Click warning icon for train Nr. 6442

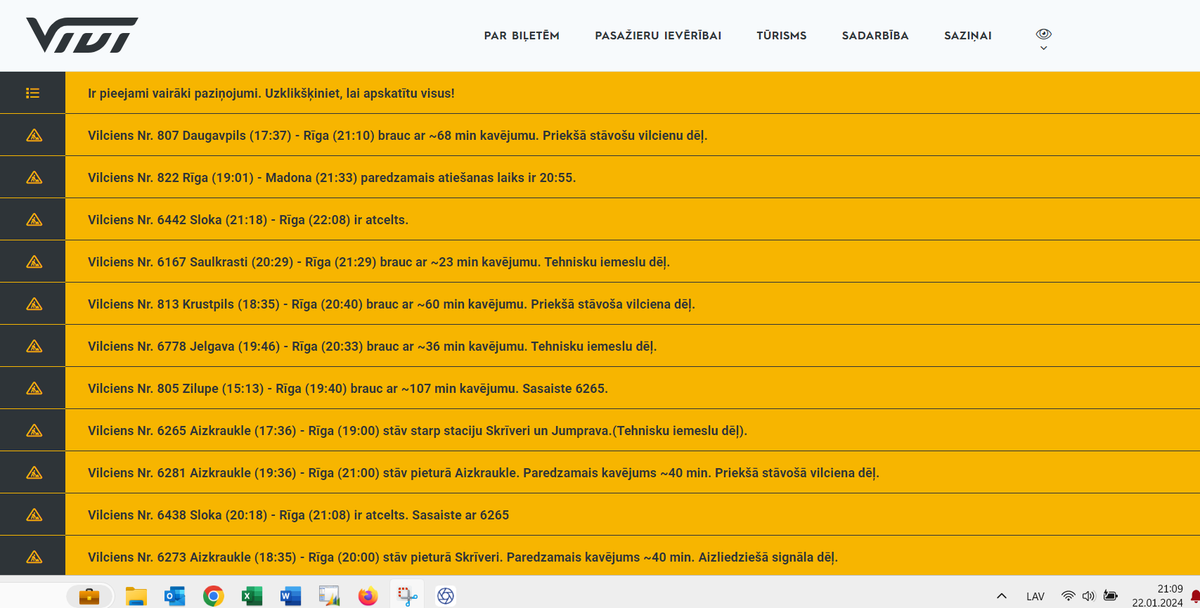coord(33,219)
